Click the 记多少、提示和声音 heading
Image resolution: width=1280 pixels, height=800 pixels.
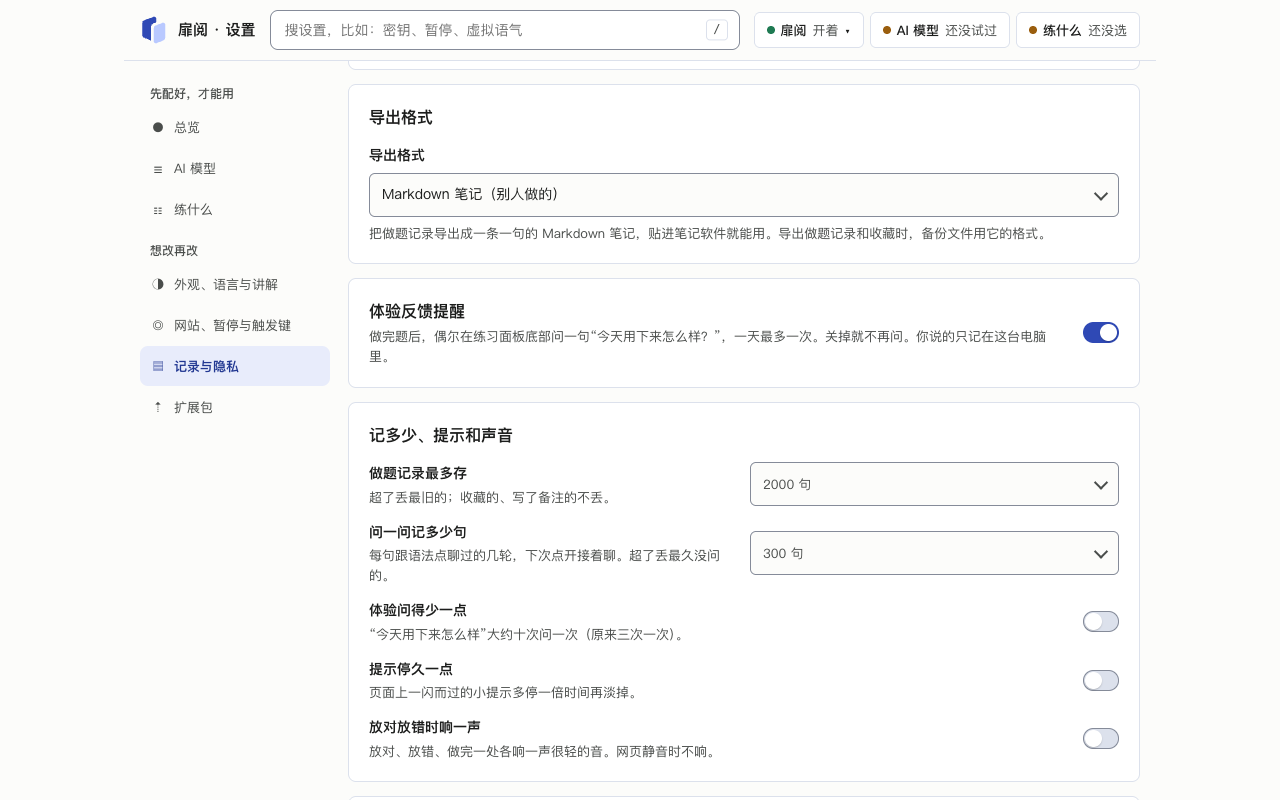(x=441, y=435)
